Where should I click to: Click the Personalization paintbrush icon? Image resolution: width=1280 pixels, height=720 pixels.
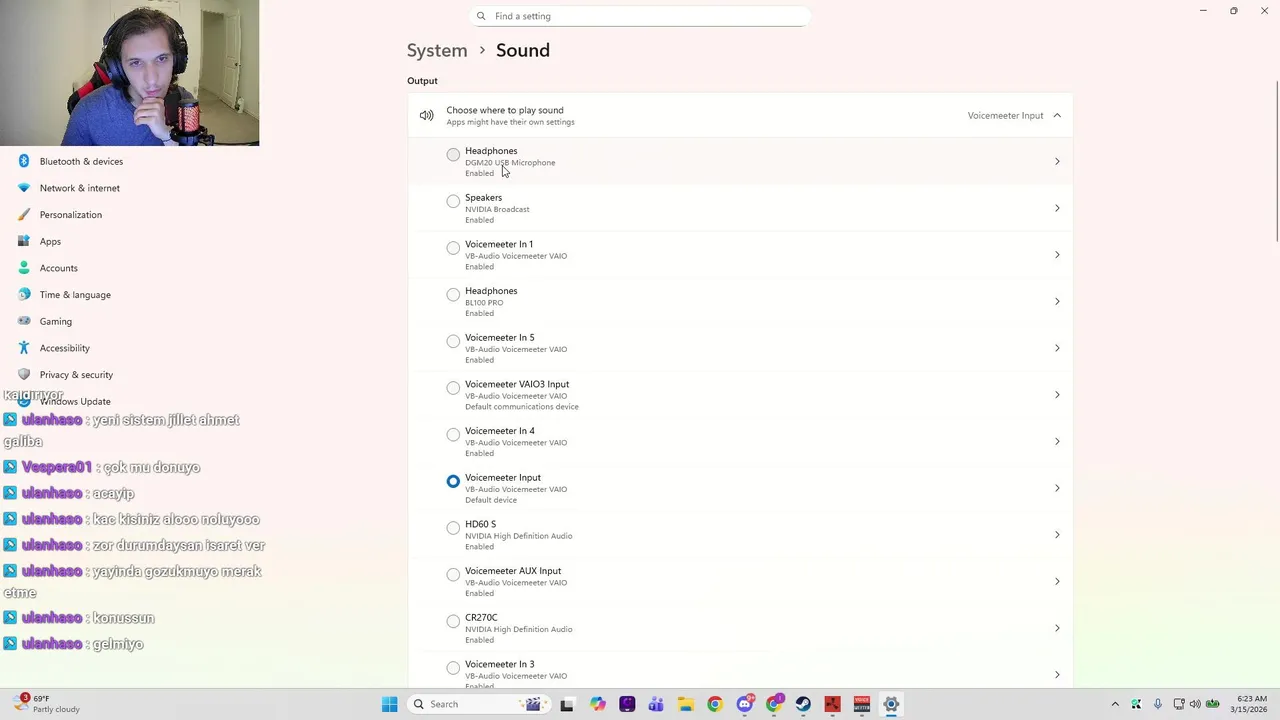(x=24, y=214)
